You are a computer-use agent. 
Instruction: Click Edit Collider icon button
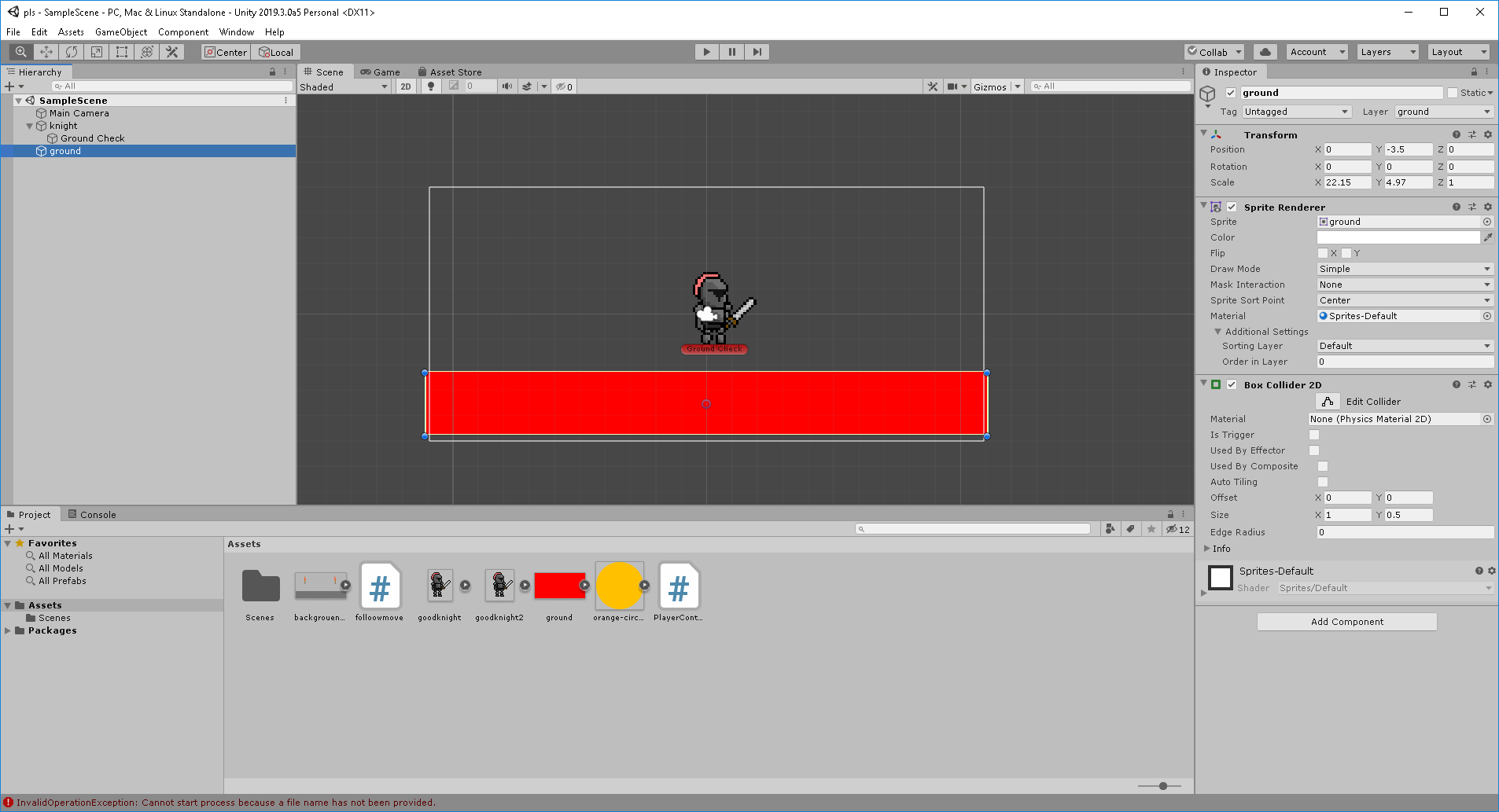pos(1328,402)
